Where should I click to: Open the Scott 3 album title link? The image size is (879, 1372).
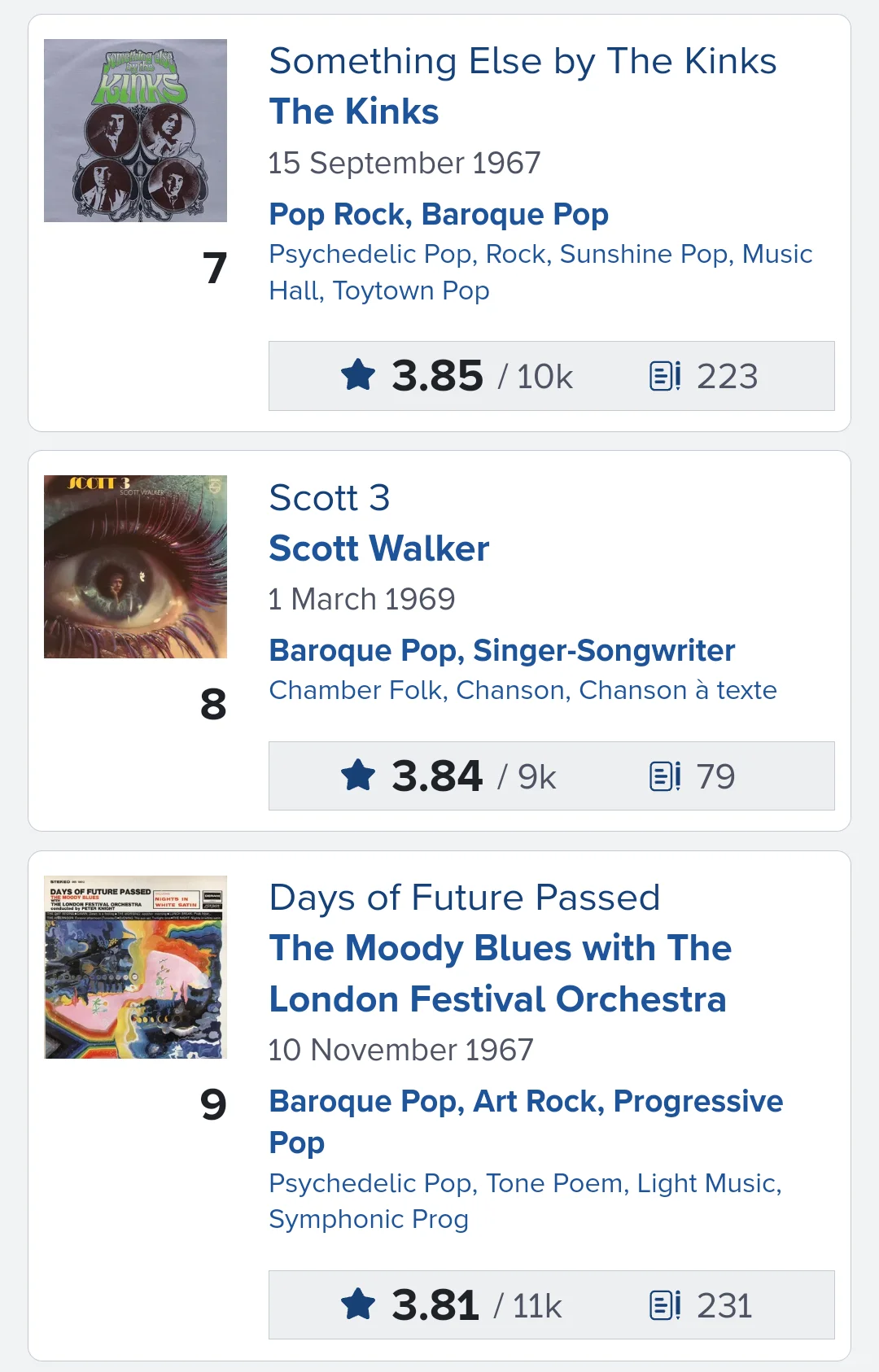coord(330,497)
